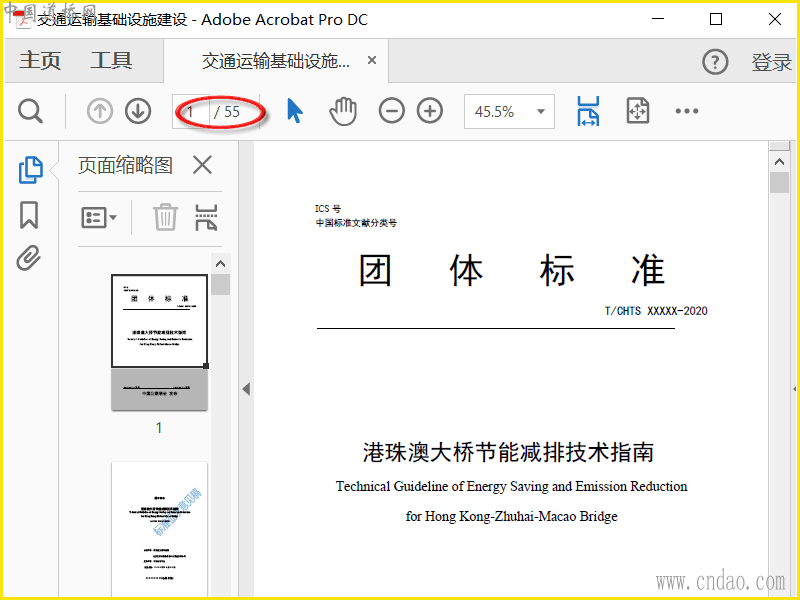Open attachments paperclip panel
The height and width of the screenshot is (600, 800).
[29, 258]
